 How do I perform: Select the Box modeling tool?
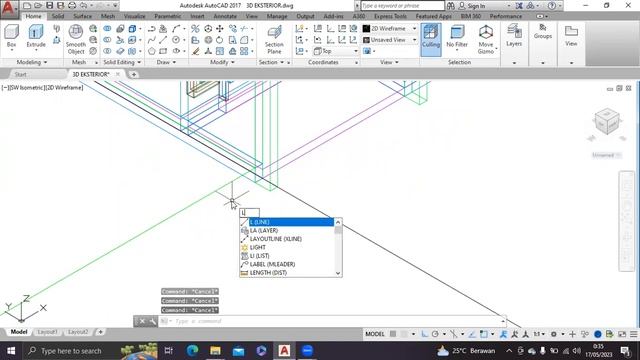[x=11, y=36]
